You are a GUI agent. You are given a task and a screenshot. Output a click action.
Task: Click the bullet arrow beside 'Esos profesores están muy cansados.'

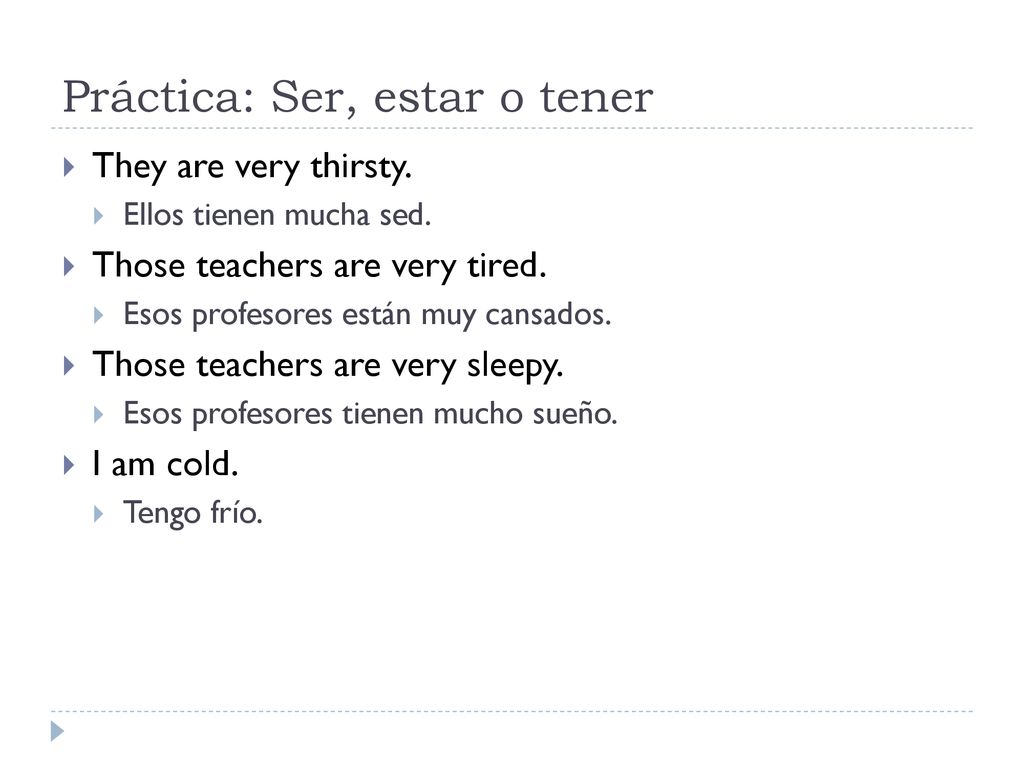pyautogui.click(x=99, y=315)
